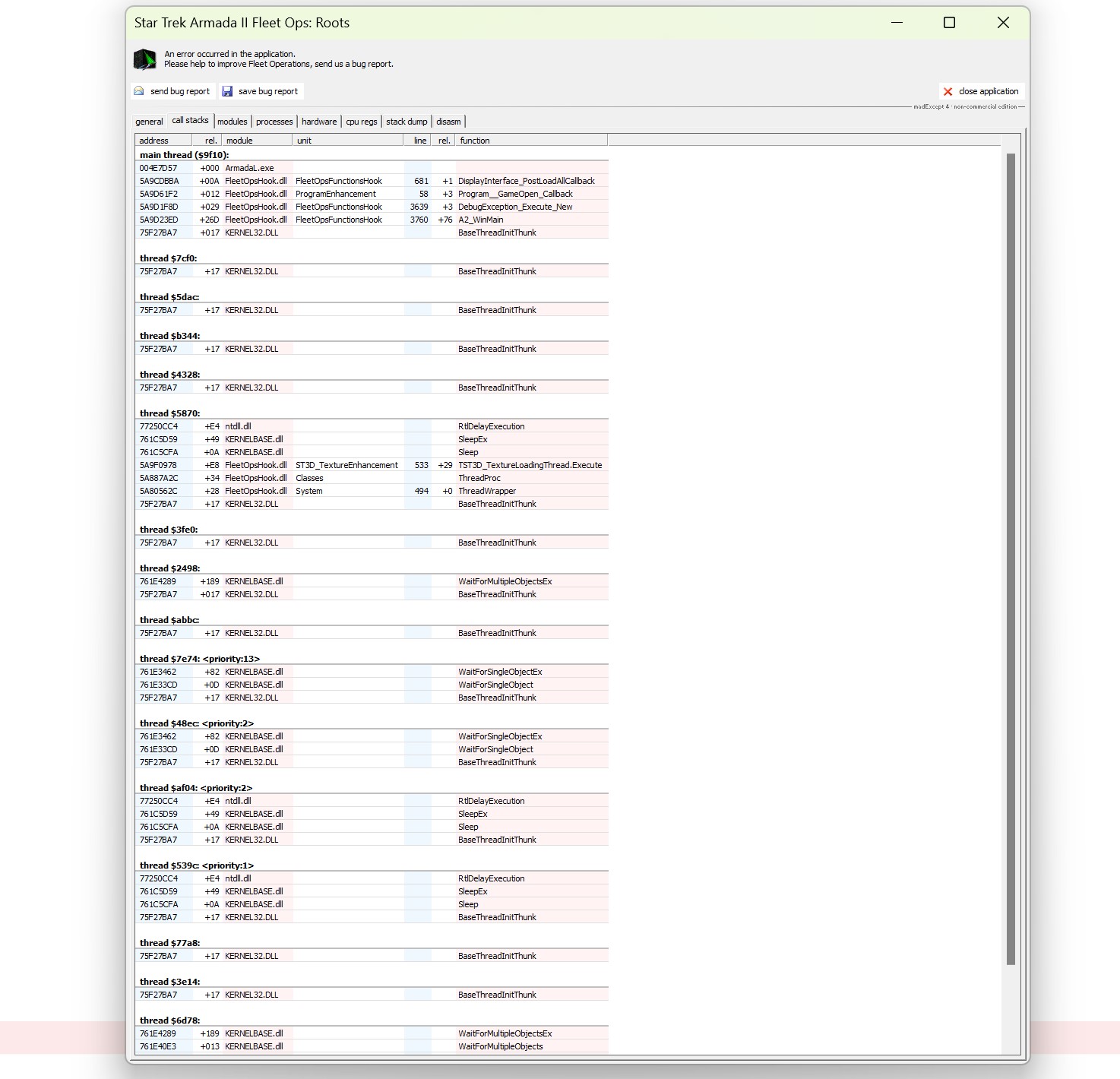Open the disasm tab
This screenshot has height=1079, width=1120.
tap(448, 122)
